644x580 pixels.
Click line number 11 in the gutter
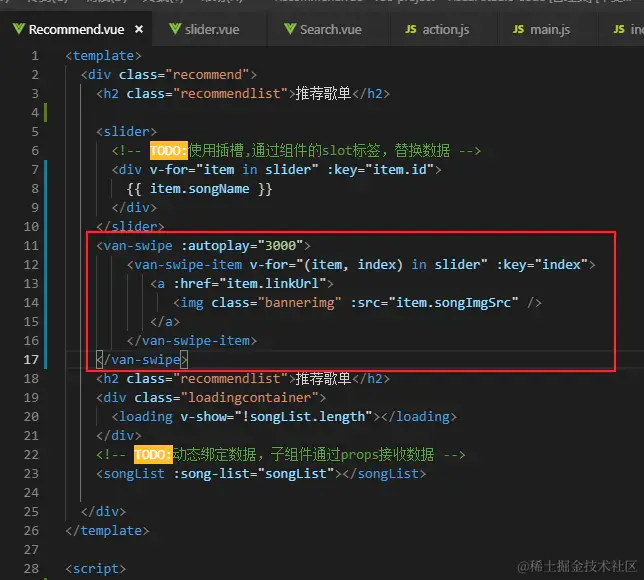[x=31, y=246]
